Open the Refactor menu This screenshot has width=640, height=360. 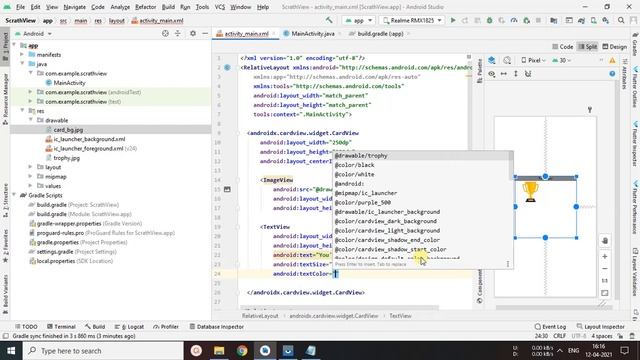pyautogui.click(x=145, y=7)
